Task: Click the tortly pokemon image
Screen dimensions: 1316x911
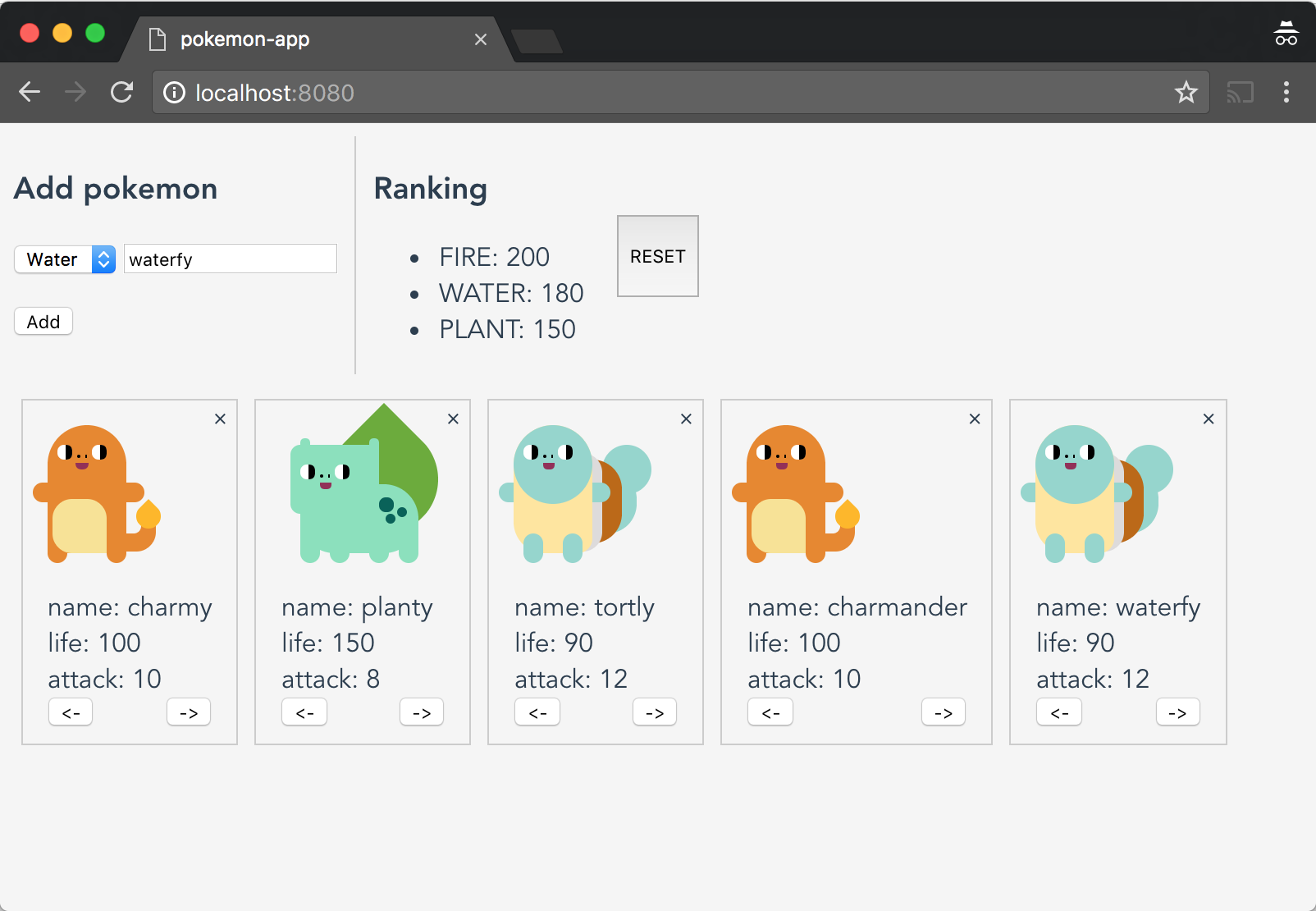Action: (575, 494)
